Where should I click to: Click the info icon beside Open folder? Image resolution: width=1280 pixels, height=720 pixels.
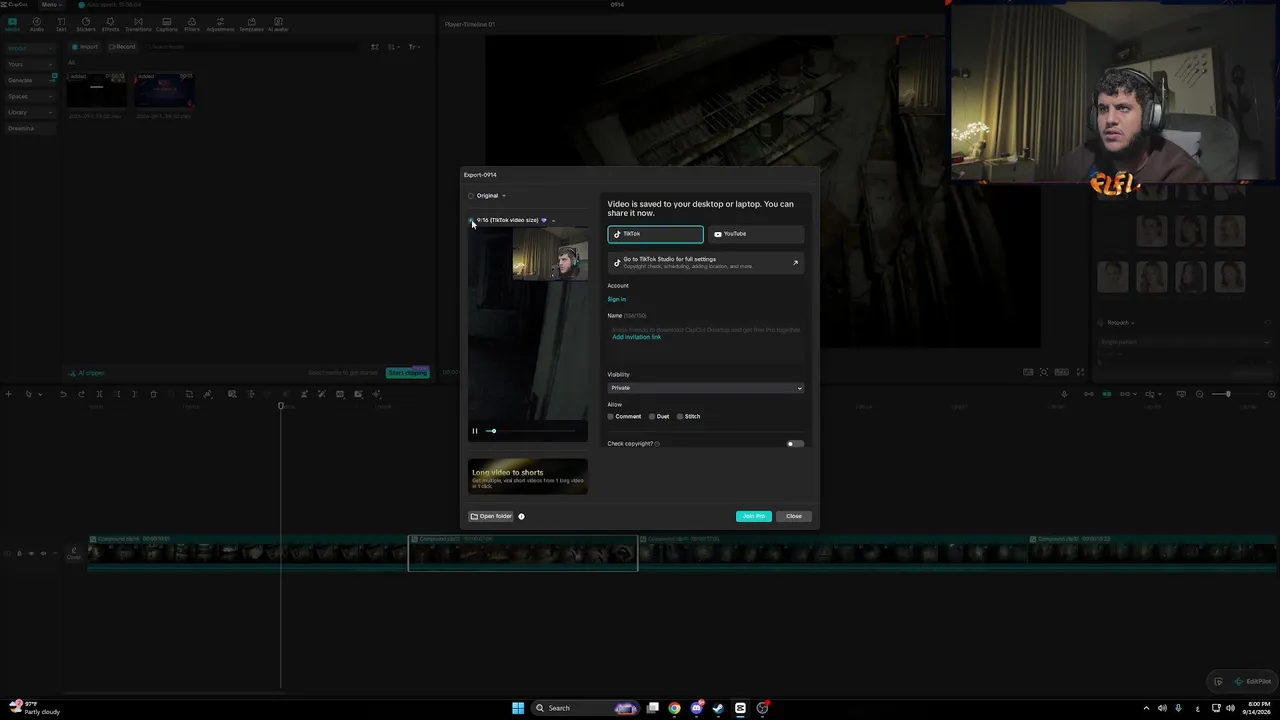click(521, 516)
